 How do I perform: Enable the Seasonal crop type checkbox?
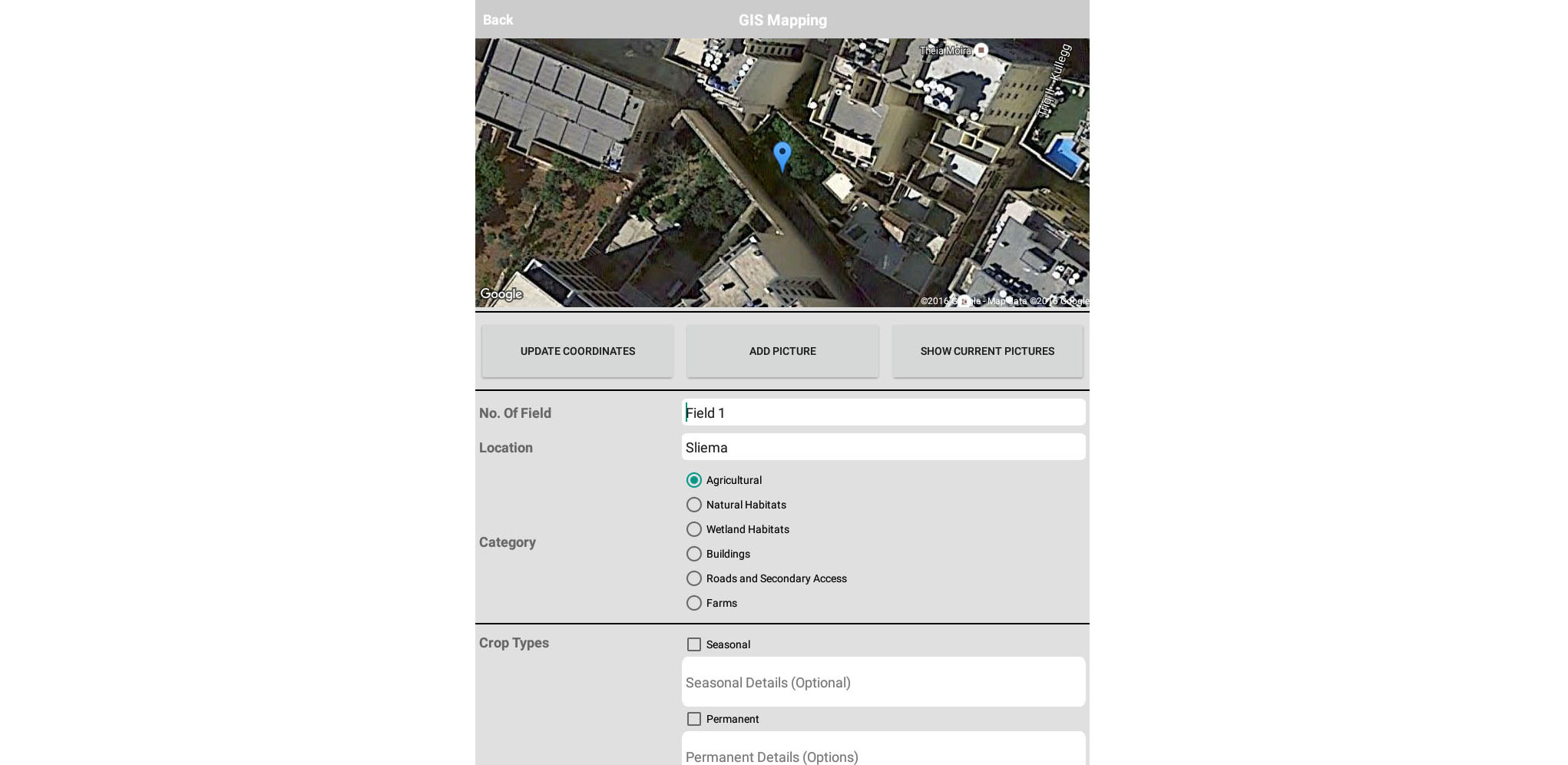click(694, 644)
